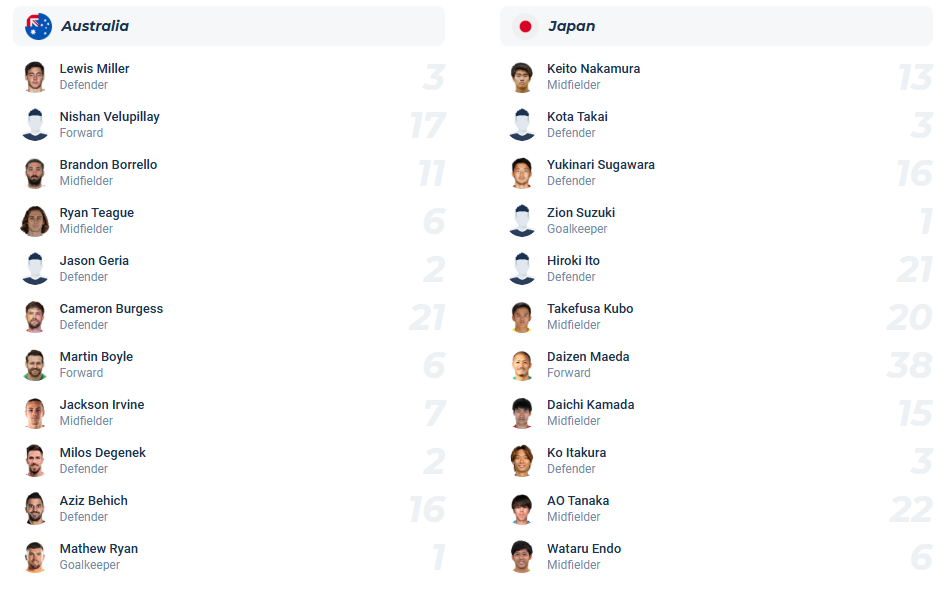This screenshot has width=945, height=593.
Task: Open Cameron Burgess player name link
Action: (111, 309)
